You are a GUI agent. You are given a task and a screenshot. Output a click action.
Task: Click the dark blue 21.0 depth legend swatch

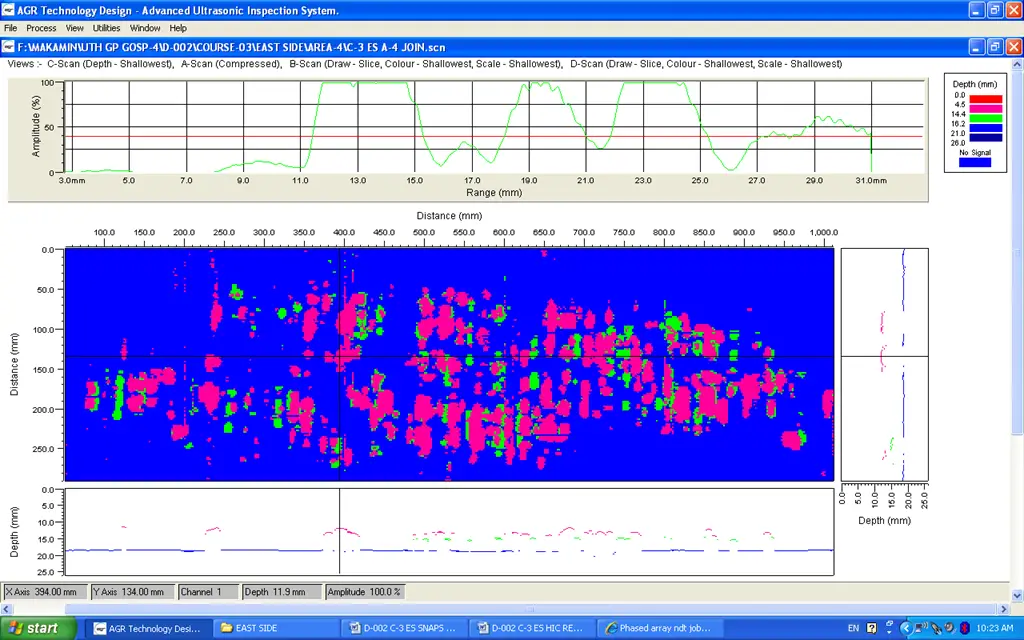[985, 137]
